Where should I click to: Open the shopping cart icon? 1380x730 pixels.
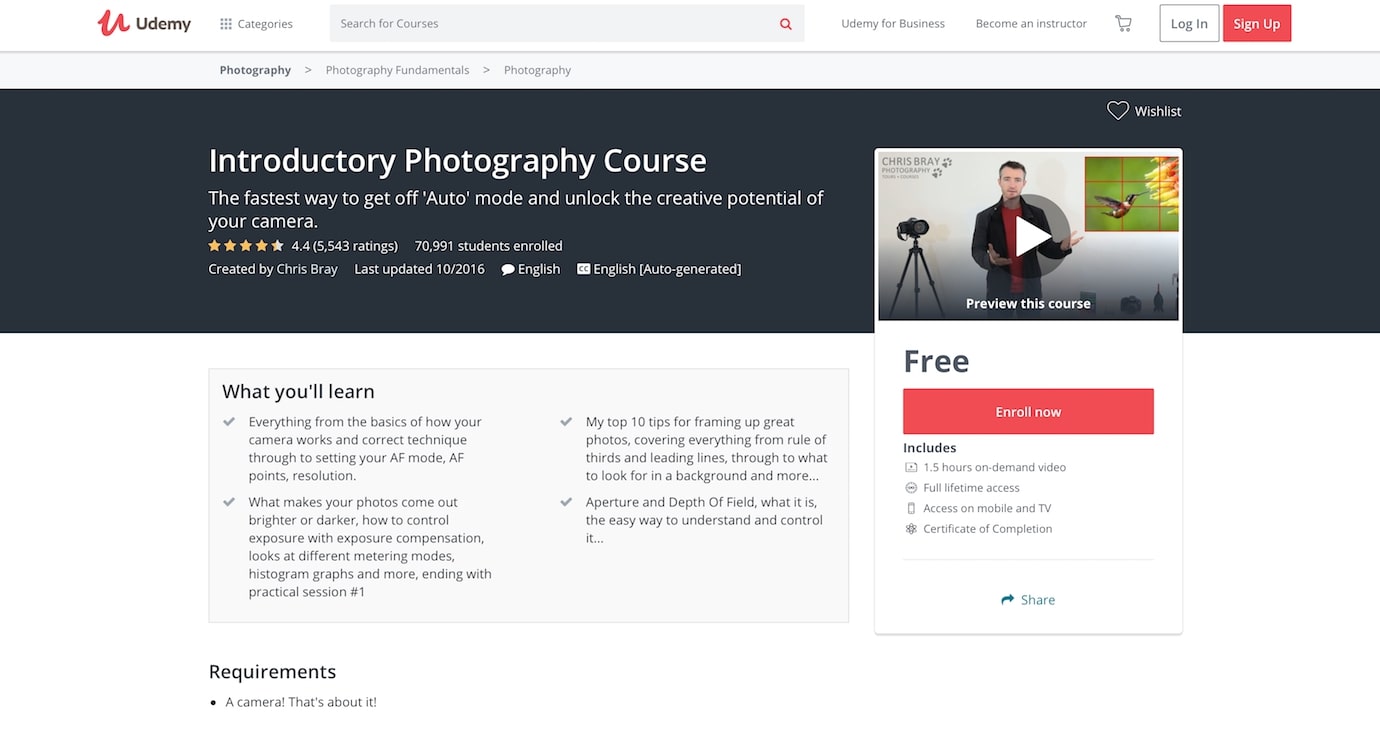(1123, 23)
